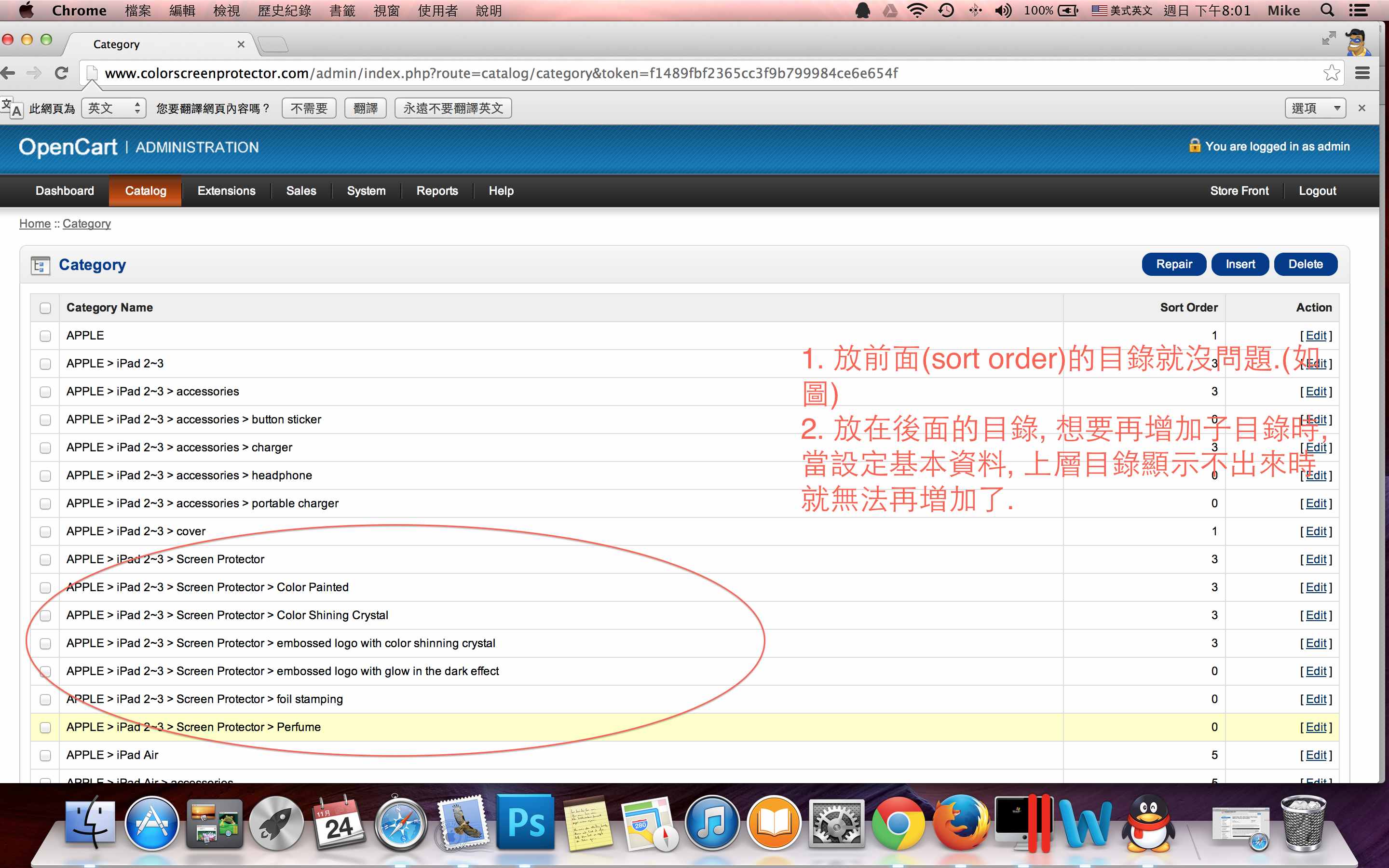Launch Photoshop from the dock
This screenshot has width=1389, height=868.
point(526,823)
